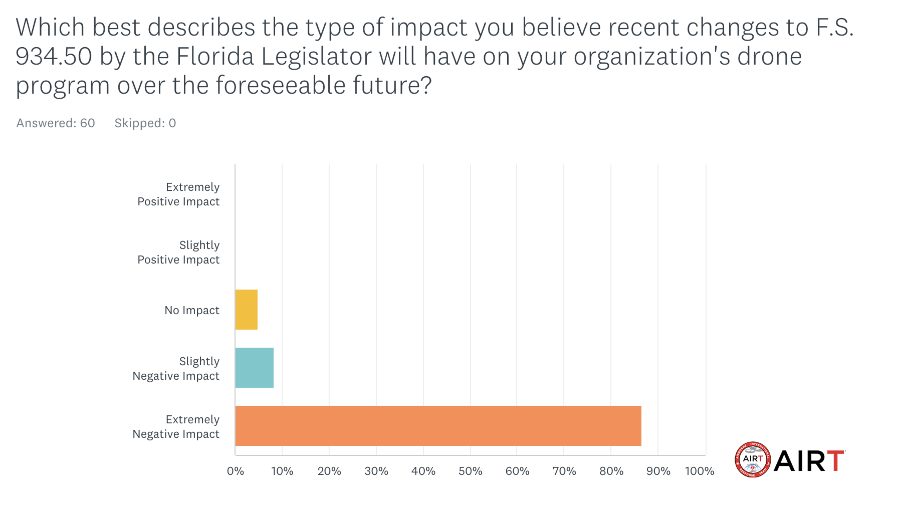Click the 50% axis label

pyautogui.click(x=470, y=471)
